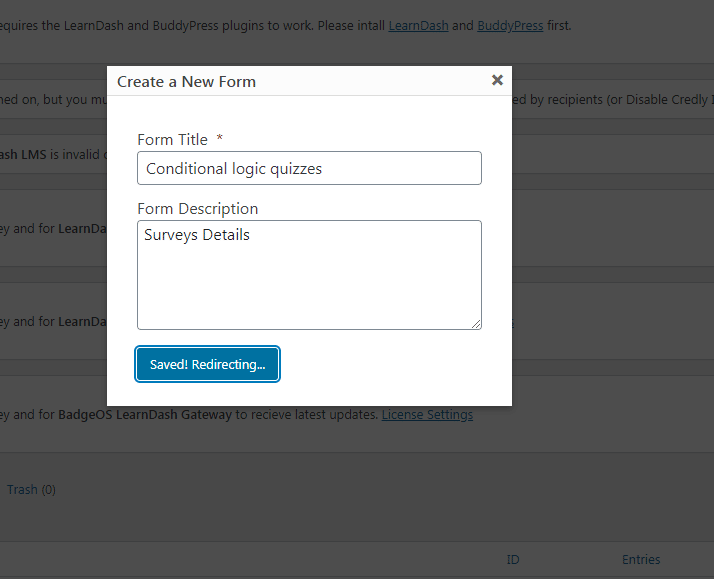Open the BuddyPress link
Image resolution: width=714 pixels, height=579 pixels.
(x=510, y=25)
